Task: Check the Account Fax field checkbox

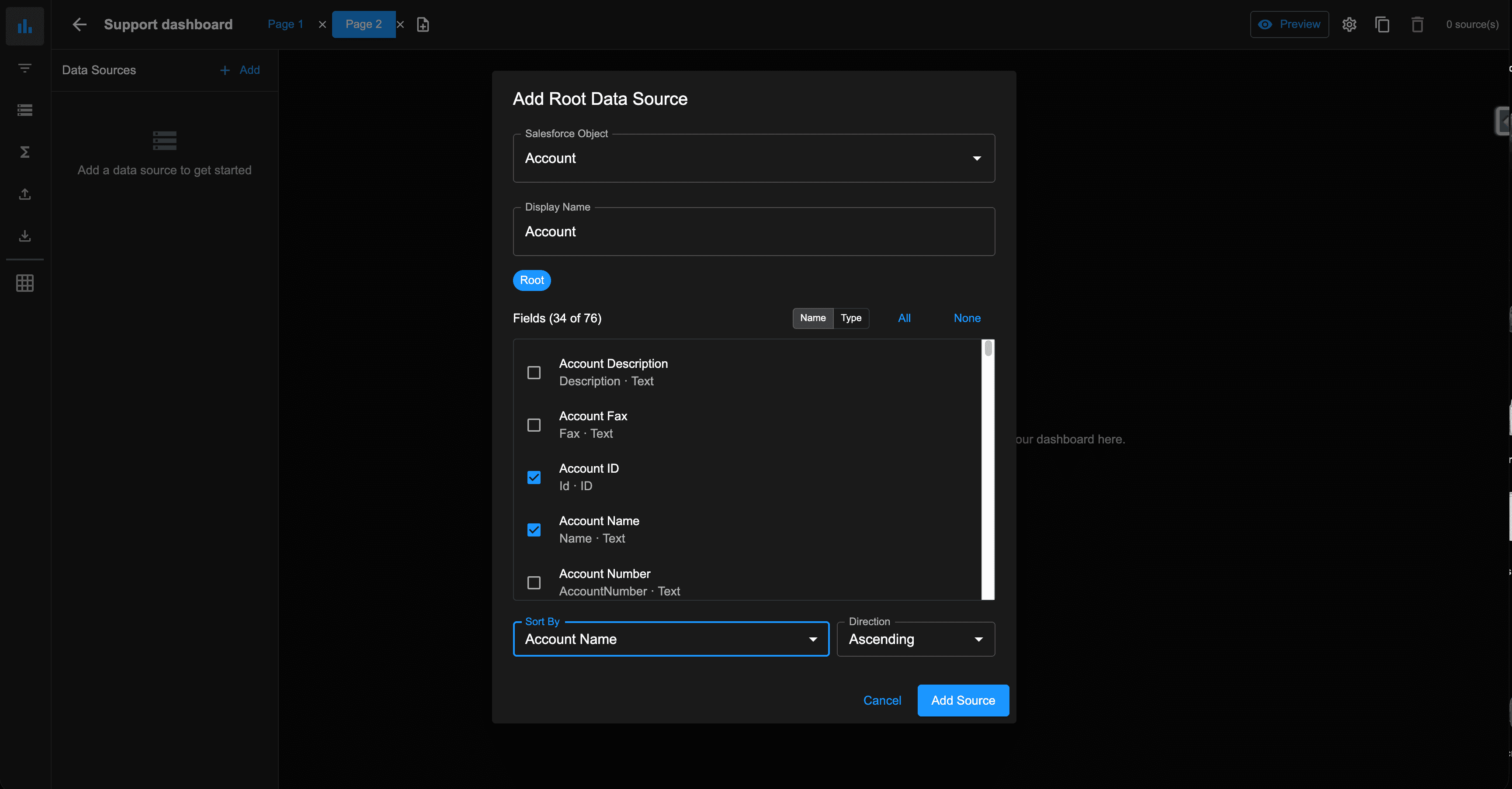Action: coord(534,425)
